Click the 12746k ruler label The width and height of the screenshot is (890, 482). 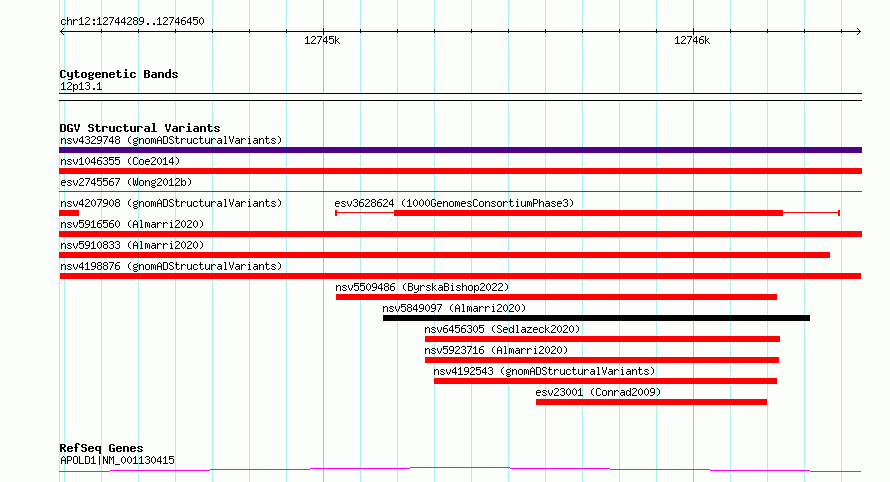(692, 40)
